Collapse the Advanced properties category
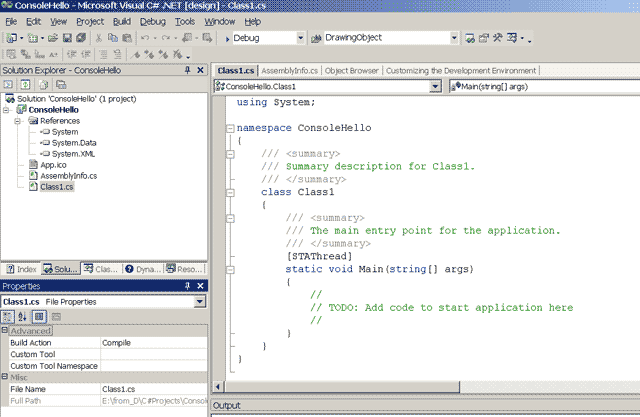The height and width of the screenshot is (417, 640). (4, 330)
